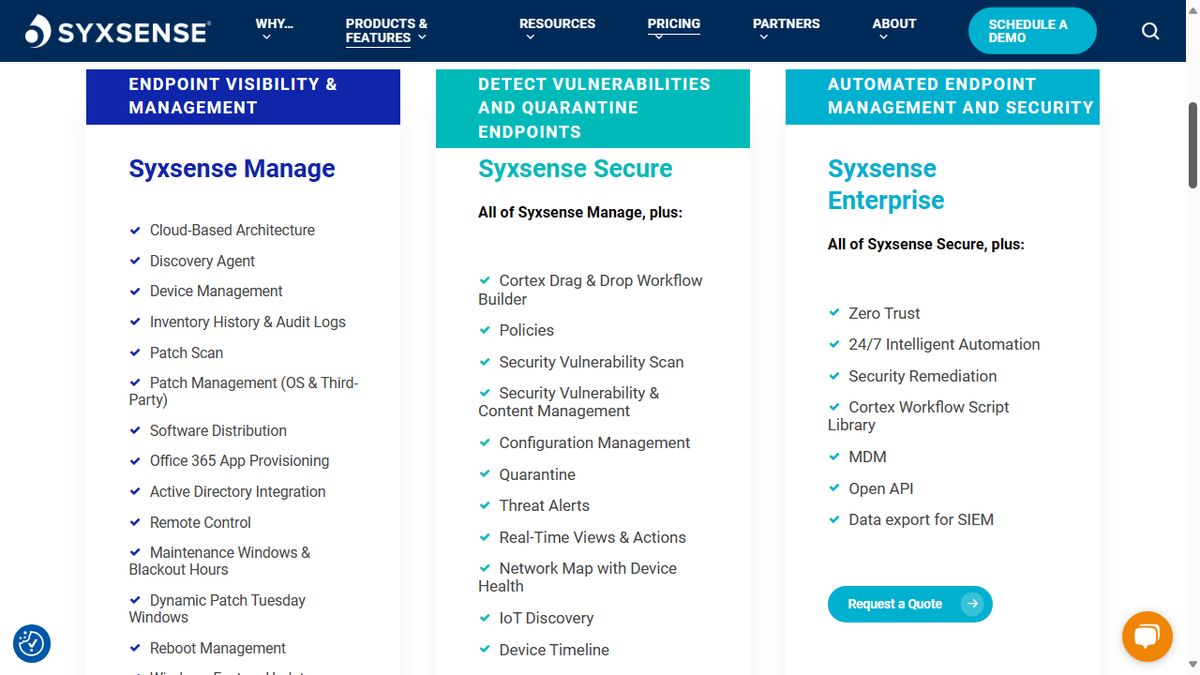The width and height of the screenshot is (1200, 675).
Task: Click the checkmark beside Policies
Action: click(x=485, y=329)
